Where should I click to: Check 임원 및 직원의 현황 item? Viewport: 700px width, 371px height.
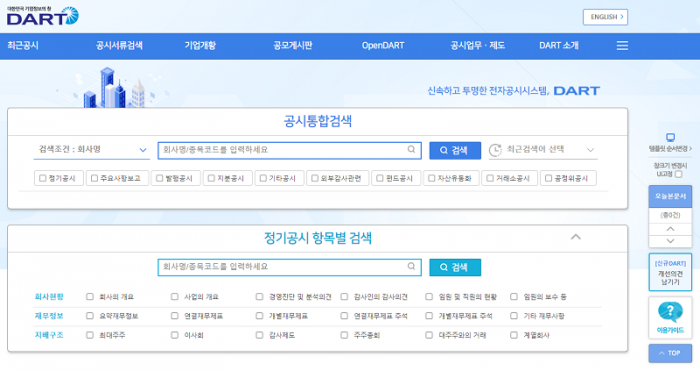[x=429, y=296]
